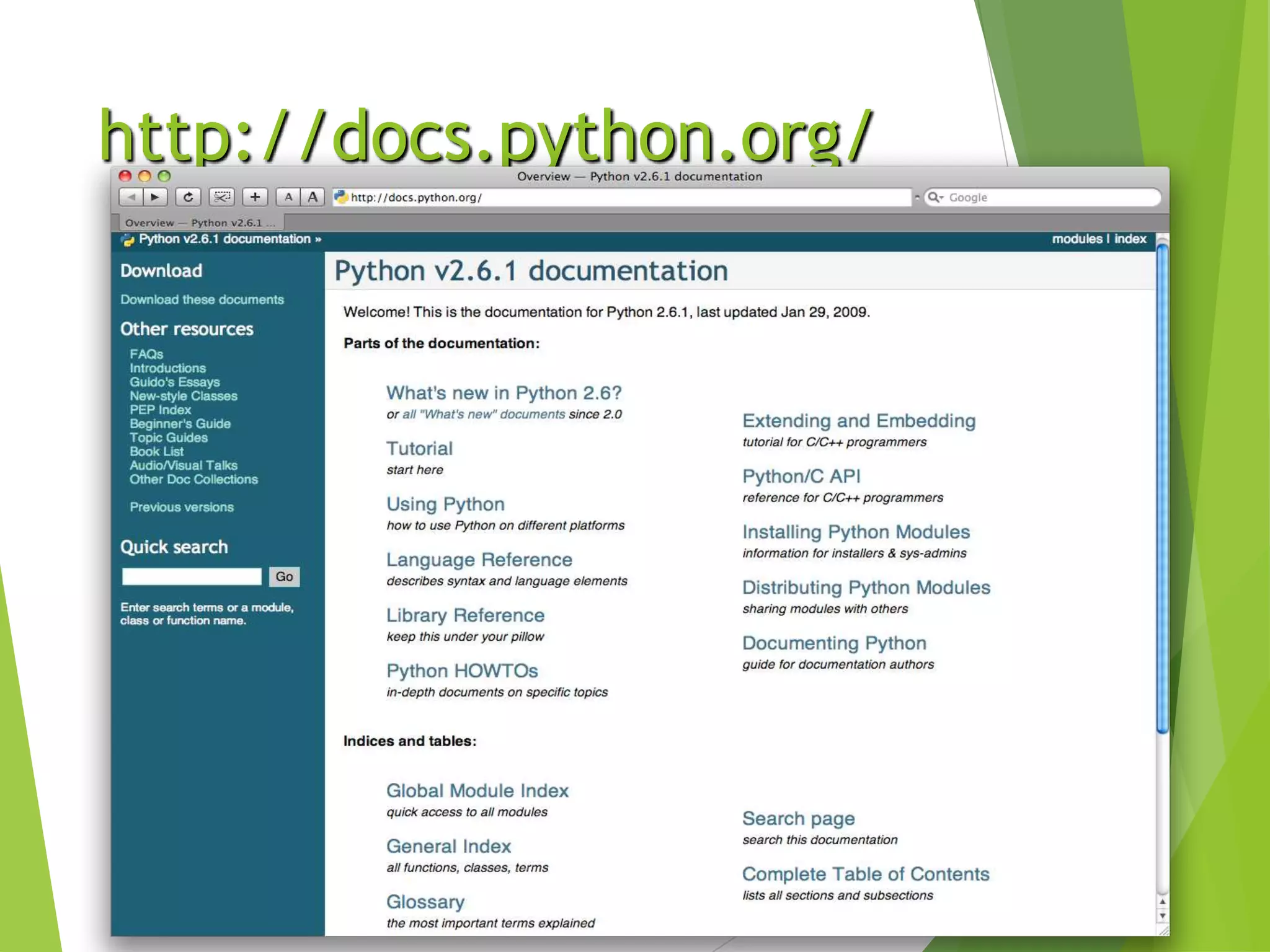1270x952 pixels.
Task: Open the Book List link
Action: (x=156, y=452)
